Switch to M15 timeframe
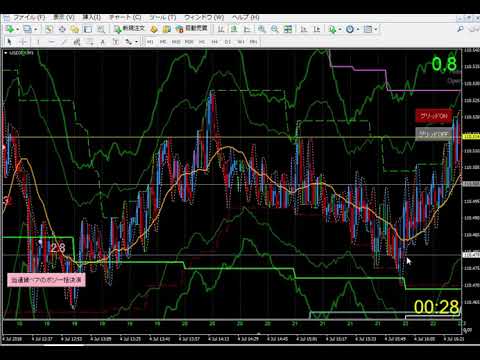Screen dimensions: 480x360 176,42
